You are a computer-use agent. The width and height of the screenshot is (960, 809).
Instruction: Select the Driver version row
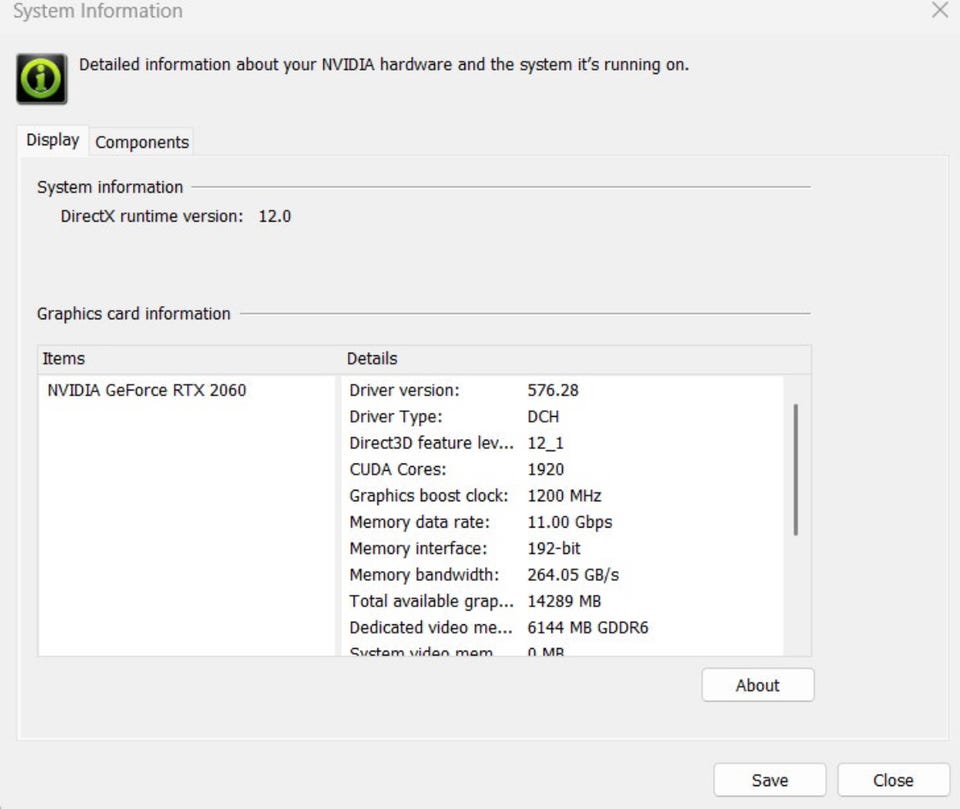click(404, 390)
